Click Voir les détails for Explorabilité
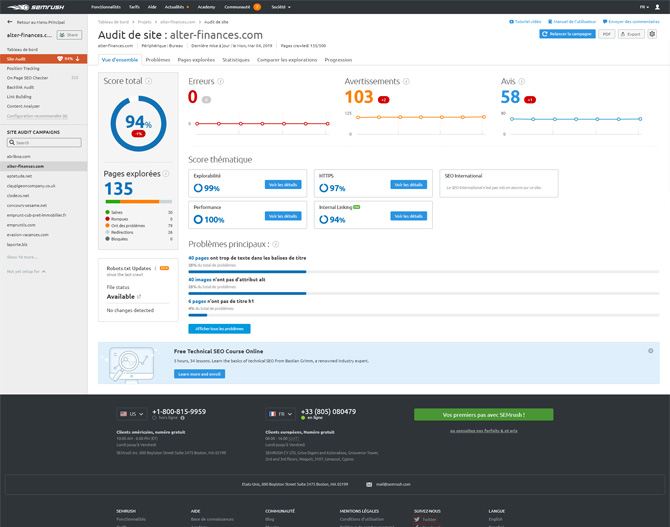The image size is (670, 527). click(x=283, y=185)
